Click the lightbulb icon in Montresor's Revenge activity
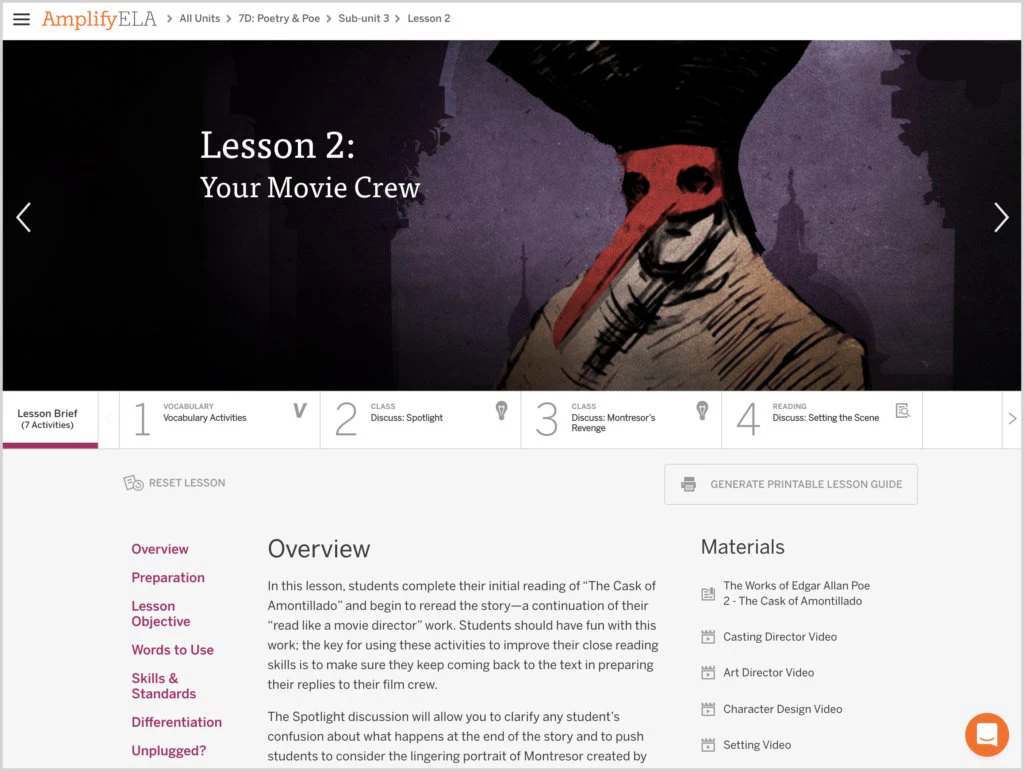1024x771 pixels. tap(702, 411)
